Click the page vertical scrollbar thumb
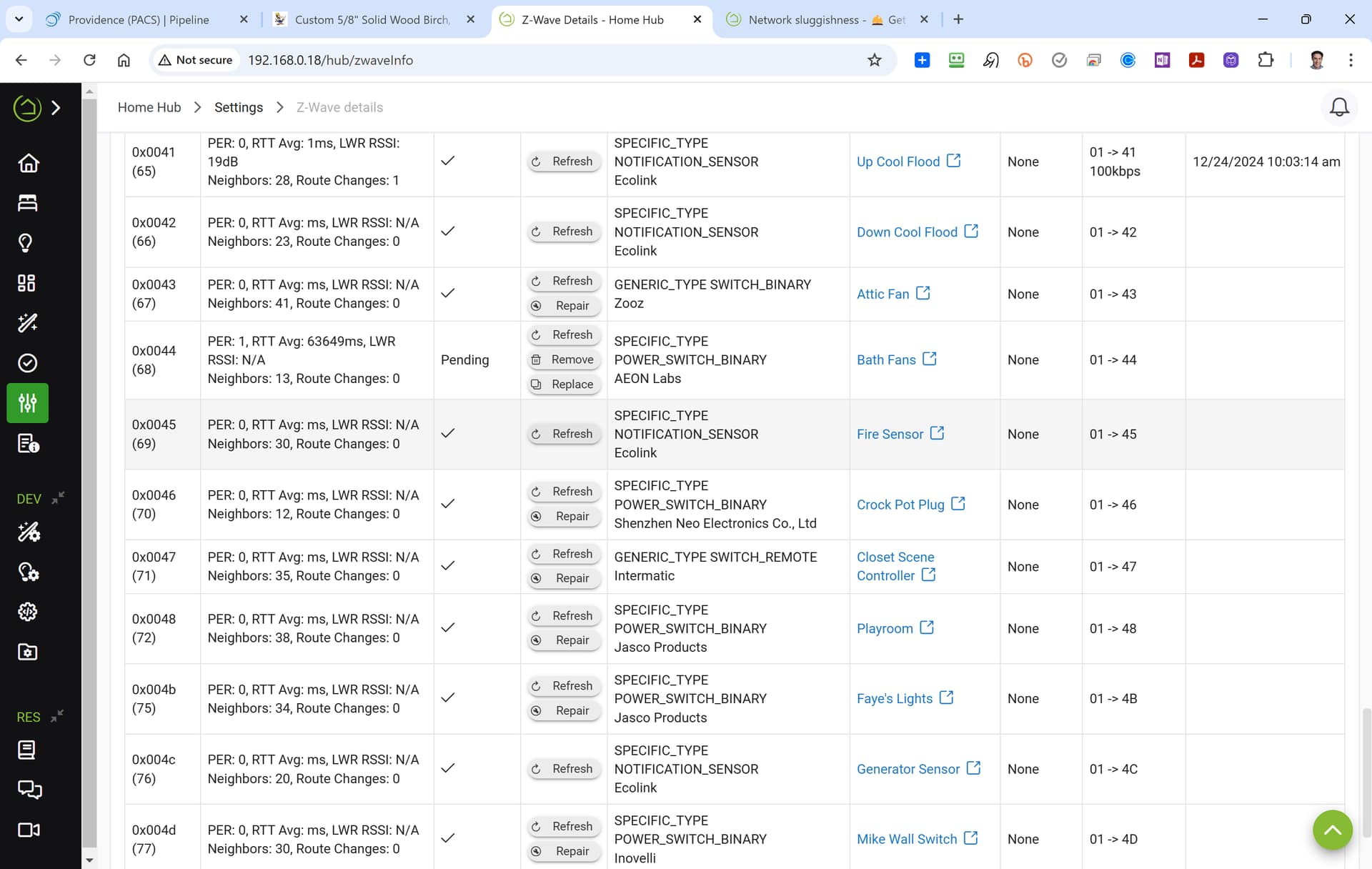This screenshot has width=1372, height=869. 1366,772
